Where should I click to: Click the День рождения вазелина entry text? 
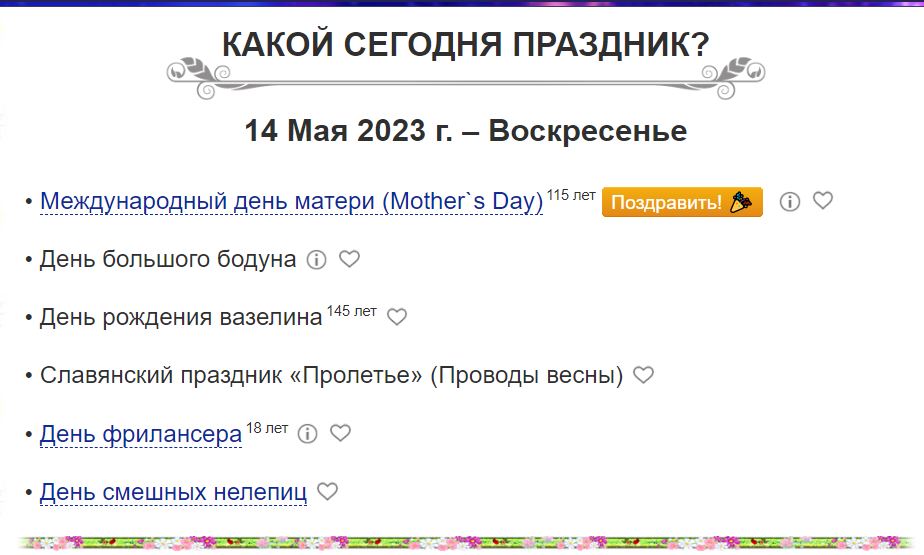[x=181, y=318]
